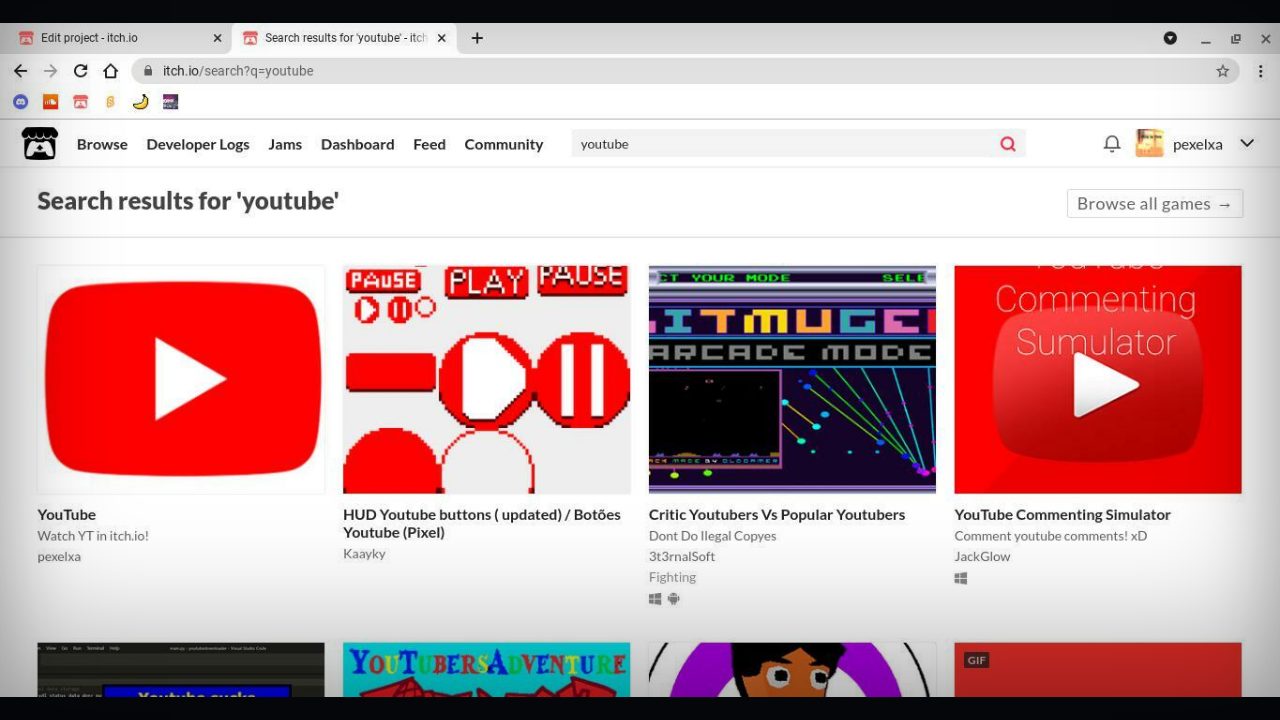The height and width of the screenshot is (720, 1280).
Task: Close the 'Edit project - itch.io' tab
Action: click(x=217, y=38)
